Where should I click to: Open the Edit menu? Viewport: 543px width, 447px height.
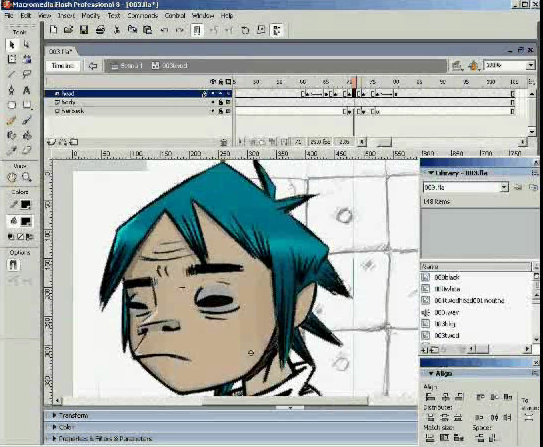pos(26,16)
